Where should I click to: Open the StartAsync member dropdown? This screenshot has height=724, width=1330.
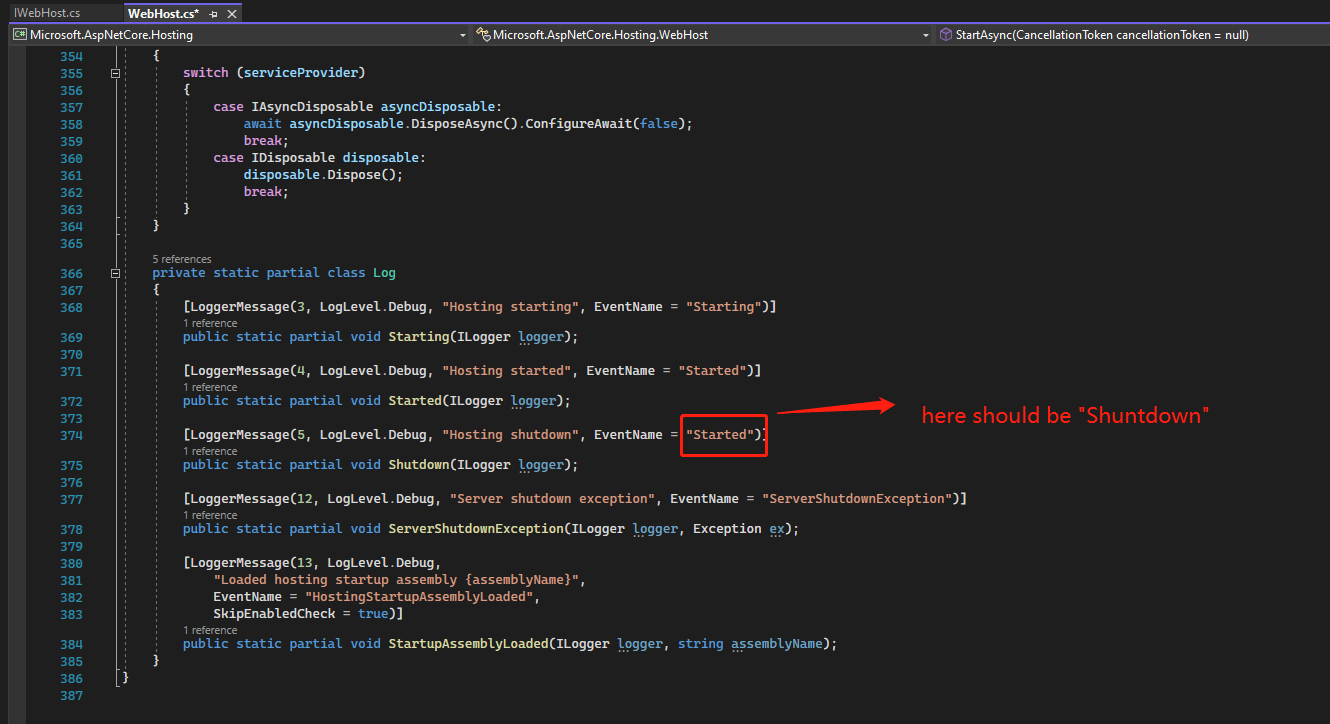click(x=1132, y=35)
